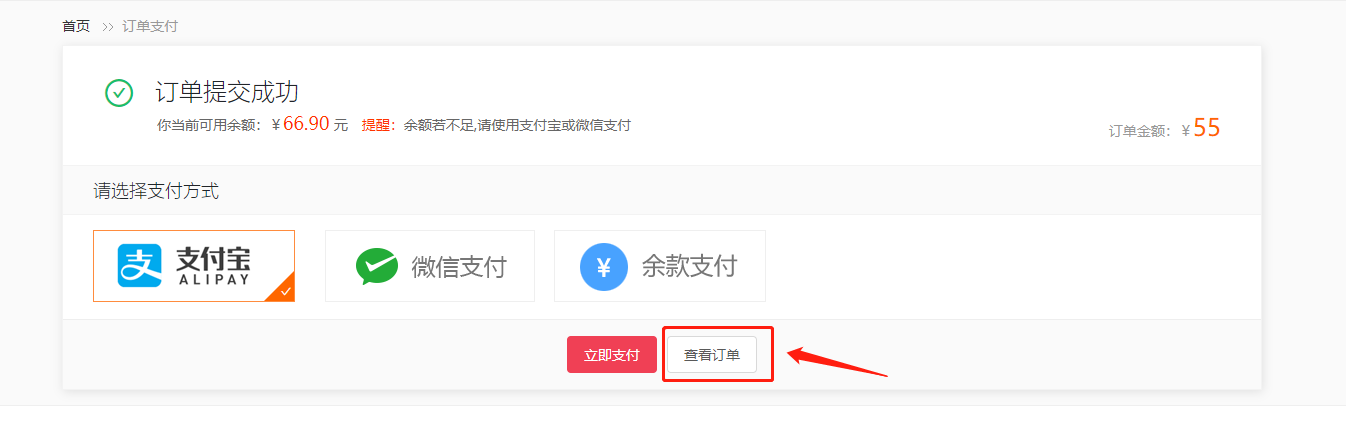
Task: Click the breadcrumb double-arrow separator
Action: (108, 26)
